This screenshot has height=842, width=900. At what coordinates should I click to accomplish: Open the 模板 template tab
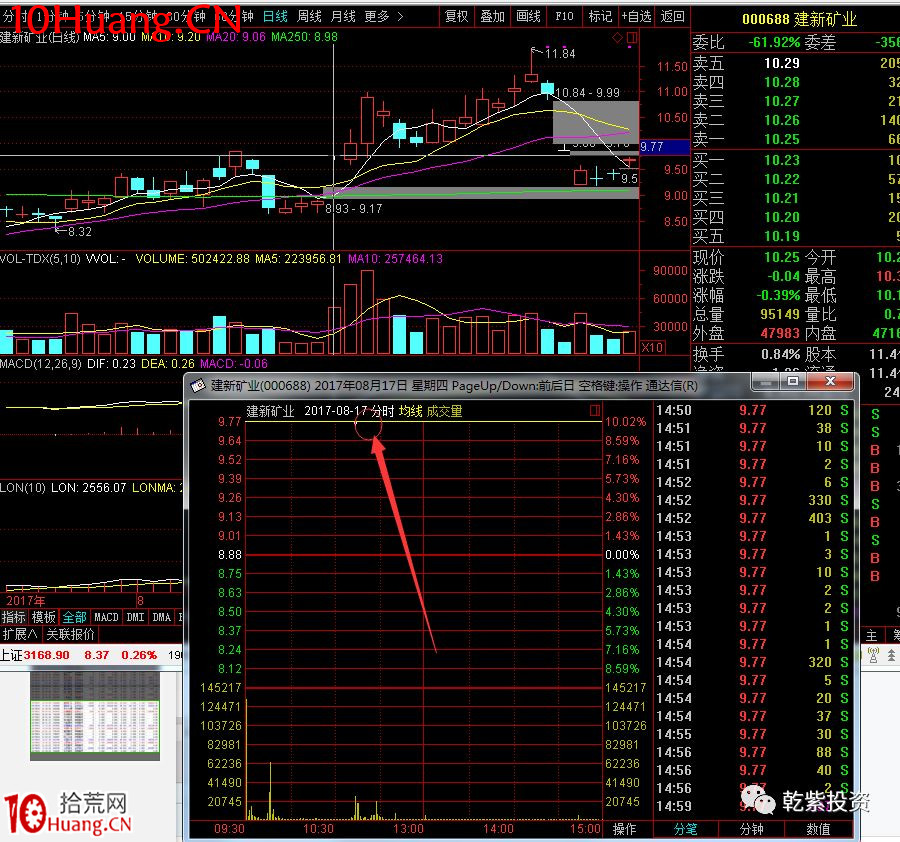tap(44, 617)
